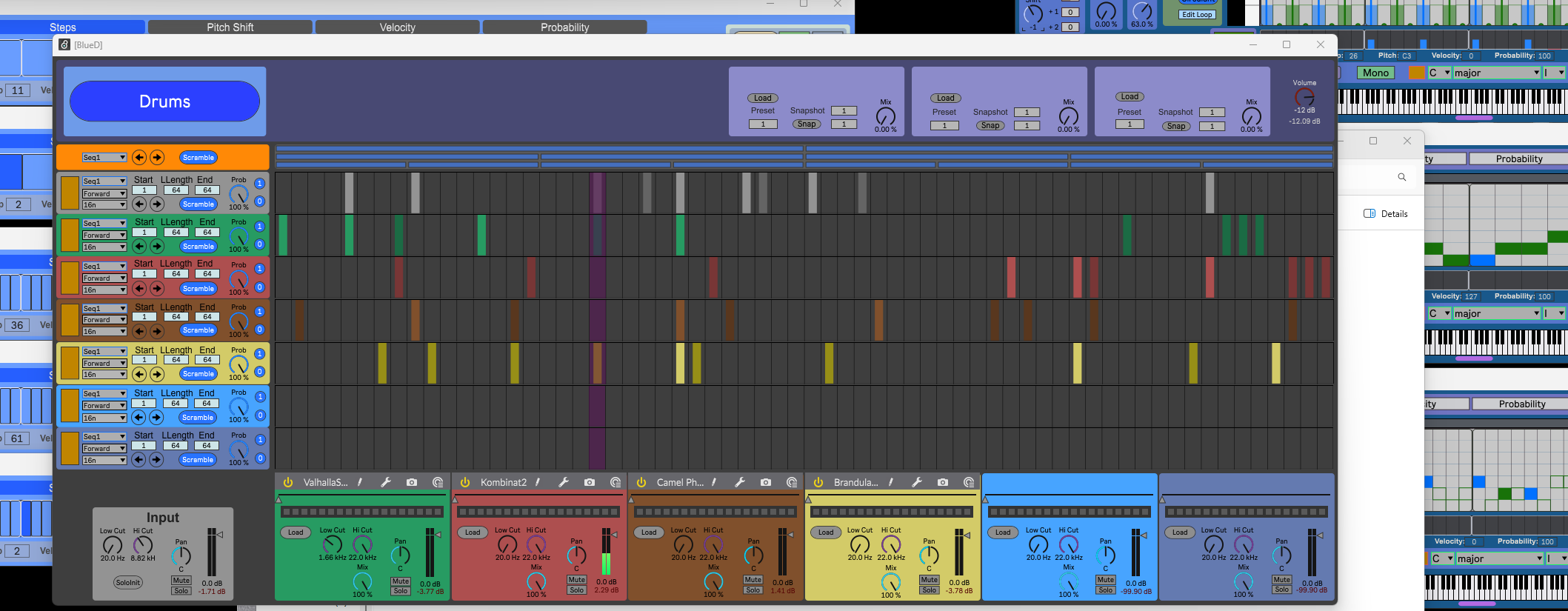This screenshot has height=611, width=1568.
Task: Click the blue 0 button in the red row
Action: pos(259,287)
